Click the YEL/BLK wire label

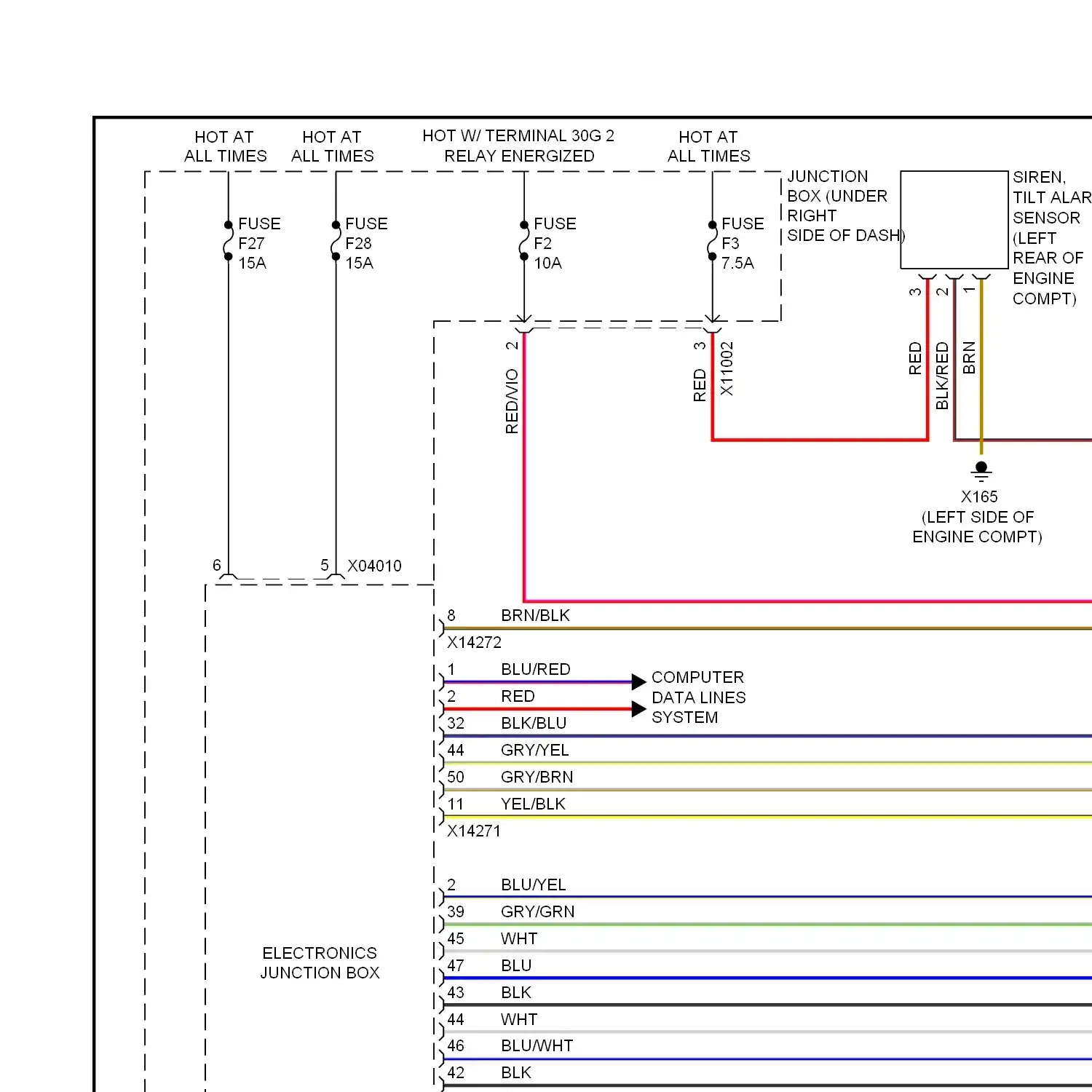coord(533,804)
